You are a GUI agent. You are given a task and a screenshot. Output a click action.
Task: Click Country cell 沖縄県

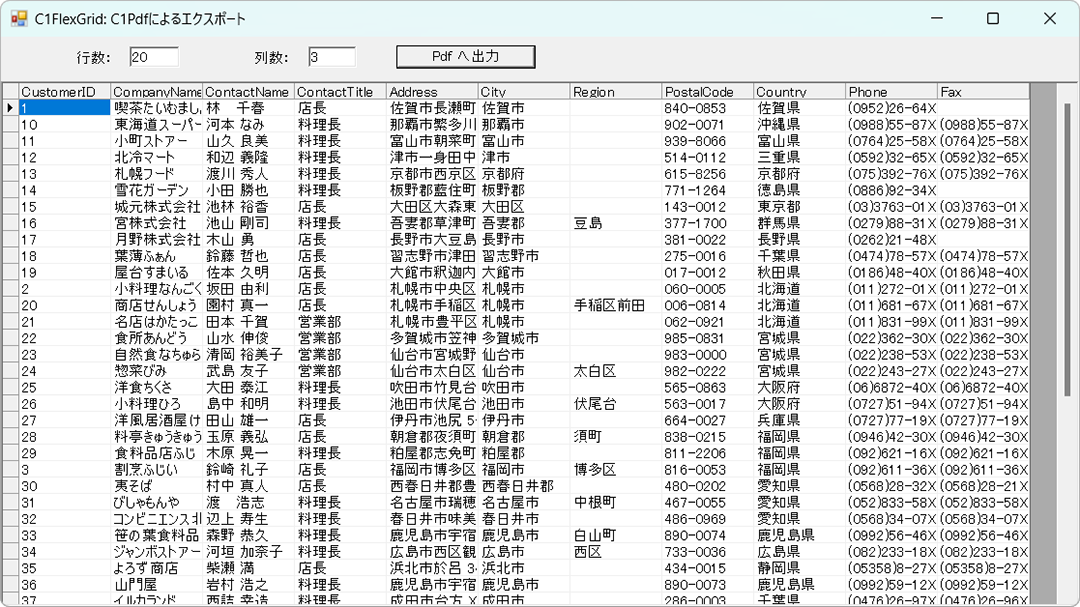click(x=800, y=125)
